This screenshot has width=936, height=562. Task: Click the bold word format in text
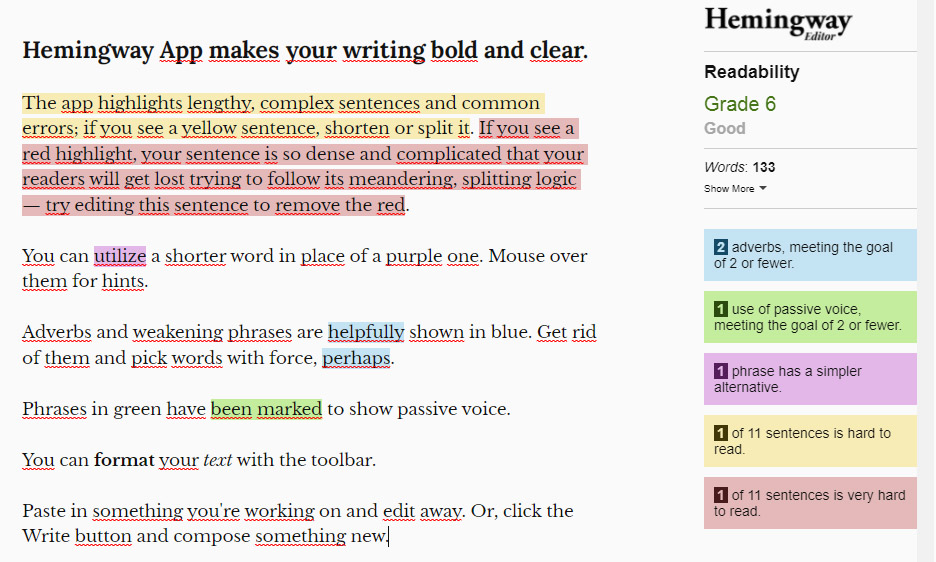[x=124, y=460]
